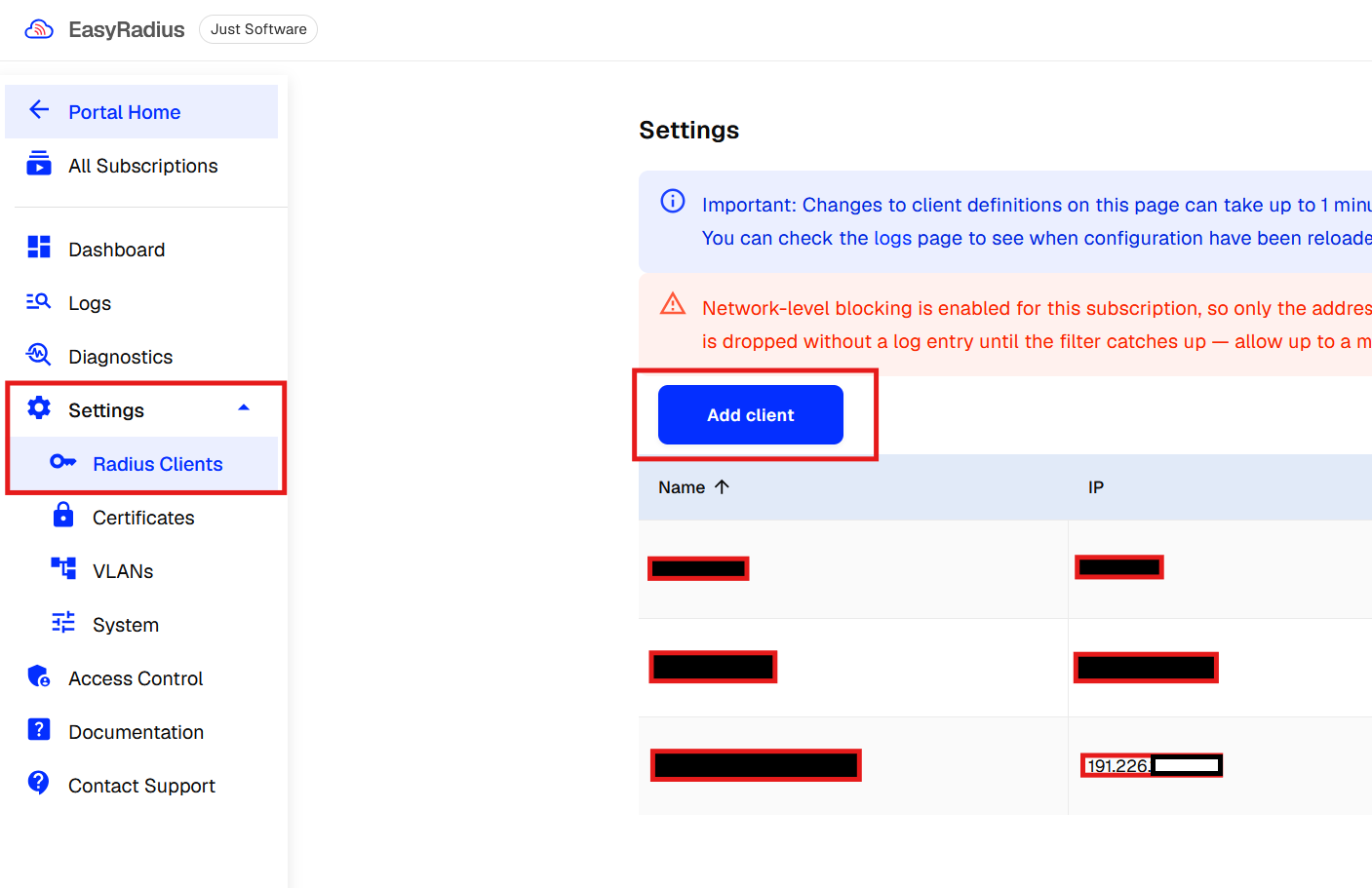Click the back arrow beside Portal Home
Screen dimensions: 1372x888
[x=39, y=110]
